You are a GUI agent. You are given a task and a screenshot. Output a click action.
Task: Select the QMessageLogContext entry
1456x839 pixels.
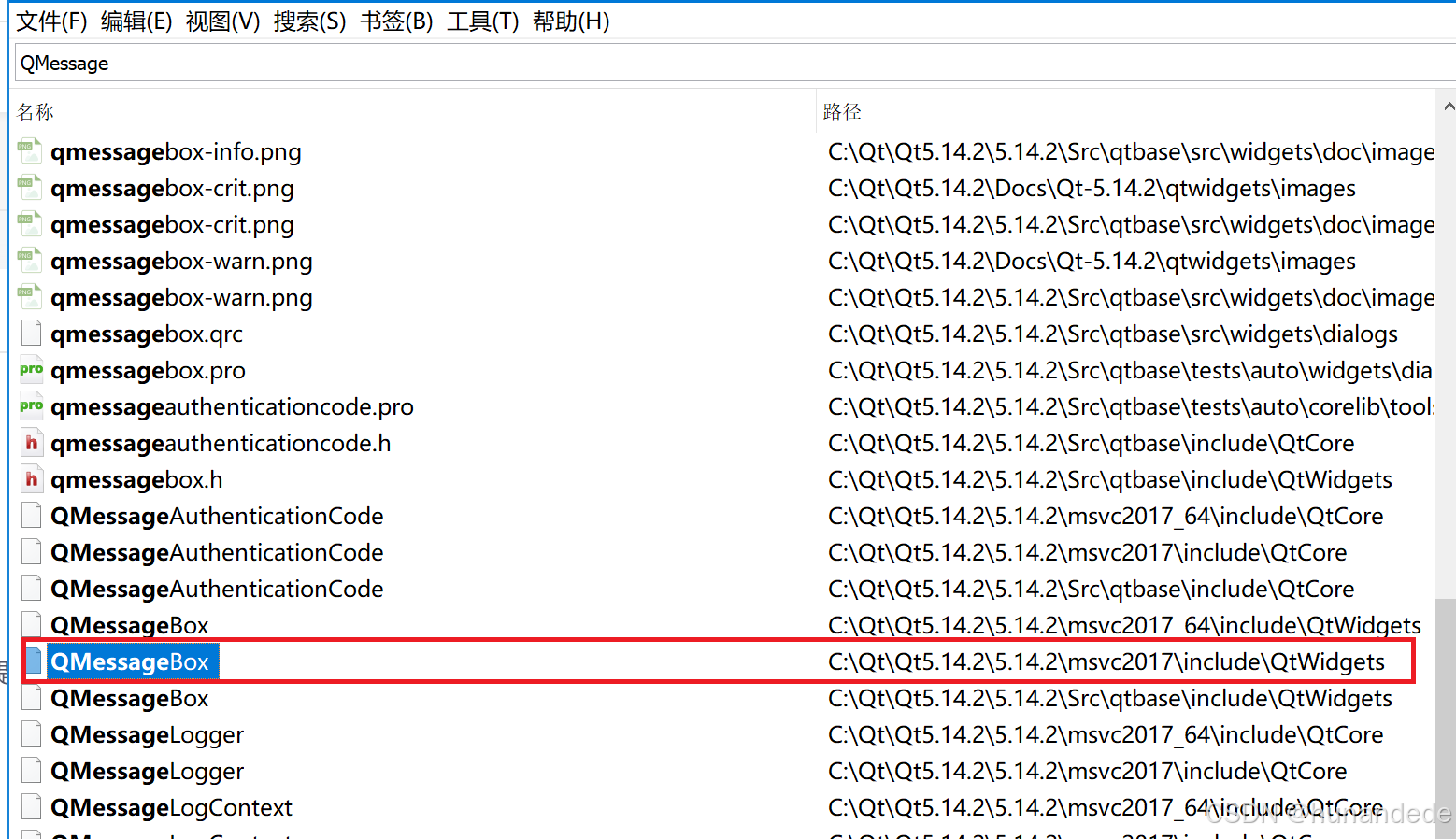coord(172,807)
